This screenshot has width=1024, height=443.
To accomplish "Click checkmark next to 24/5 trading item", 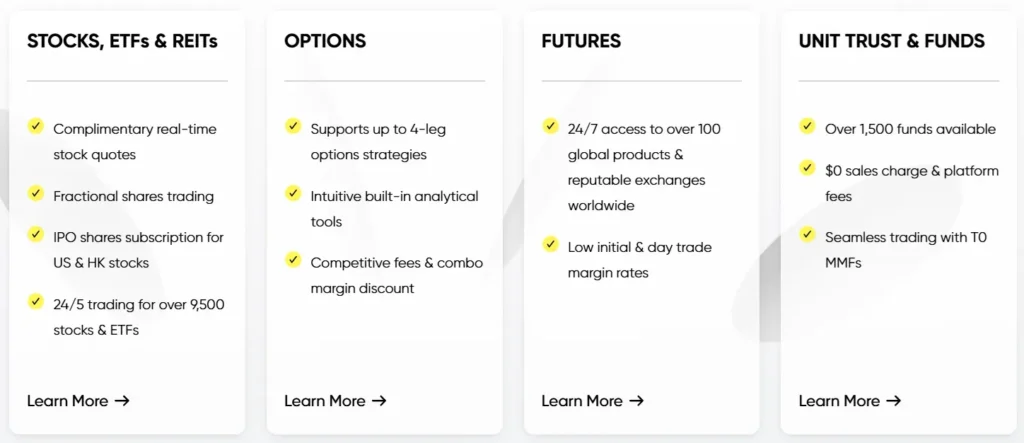I will point(36,302).
